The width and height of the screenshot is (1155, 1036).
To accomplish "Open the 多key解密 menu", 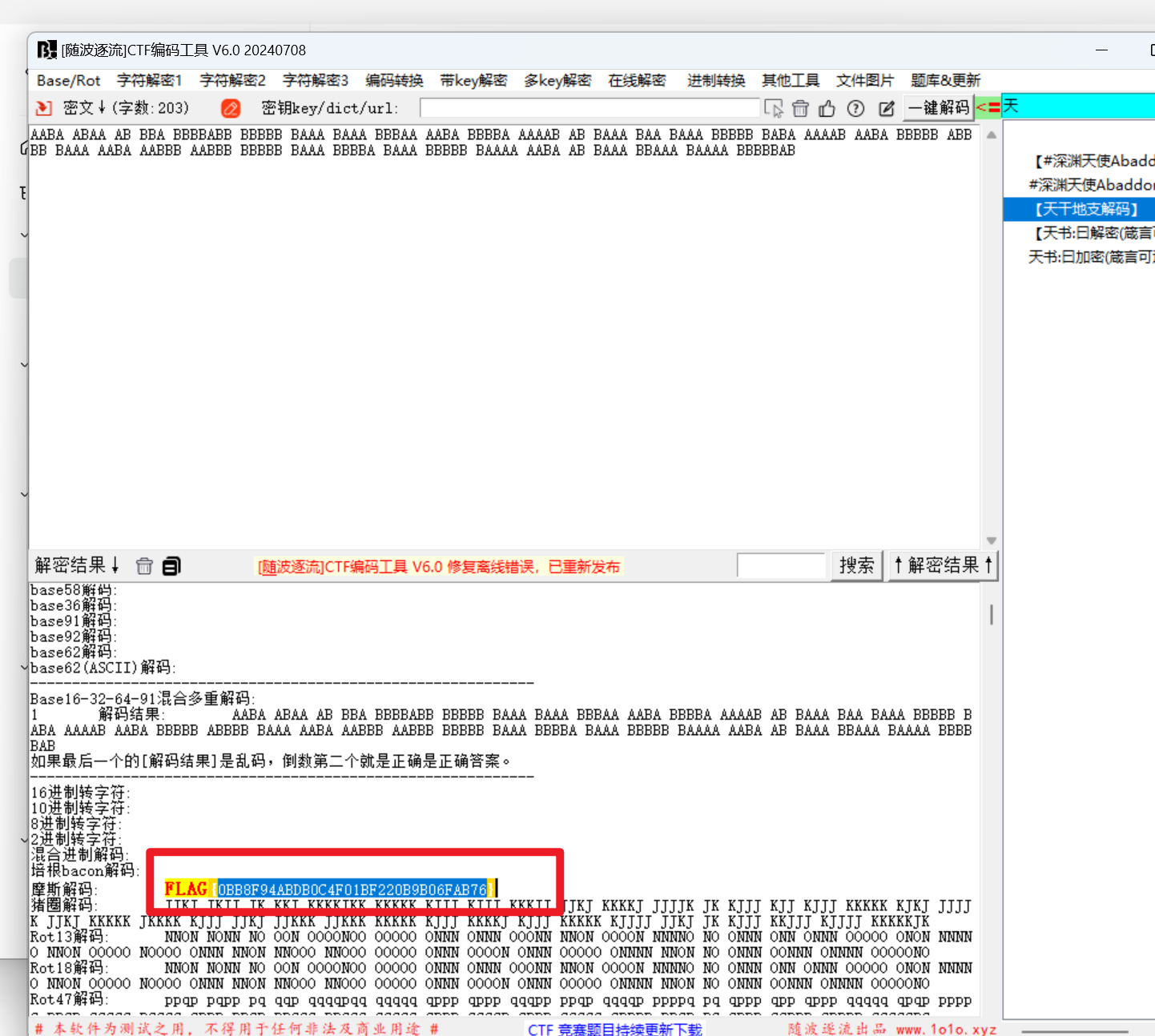I will [557, 80].
